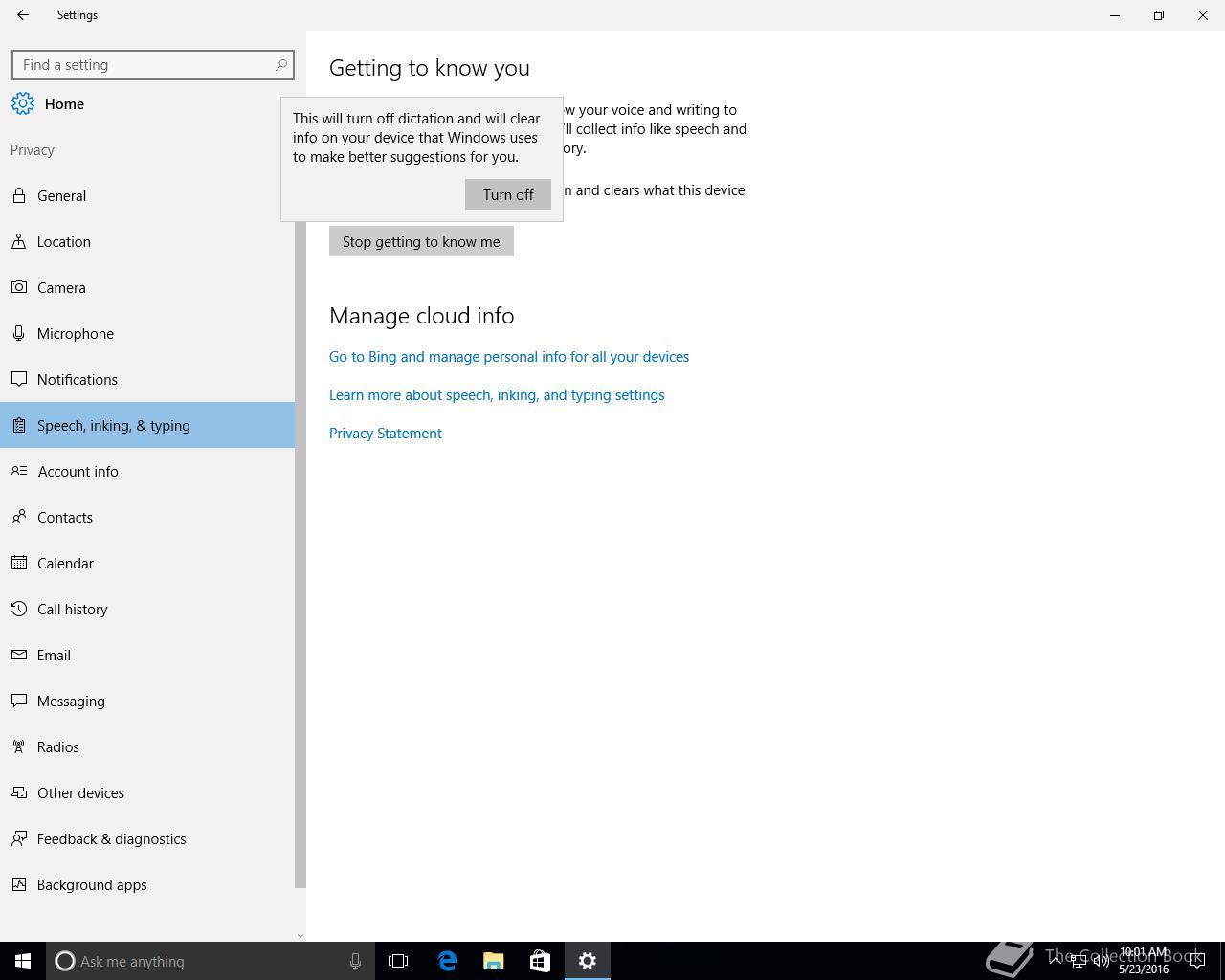Select Messaging privacy category
The width and height of the screenshot is (1225, 980).
pyautogui.click(x=147, y=701)
